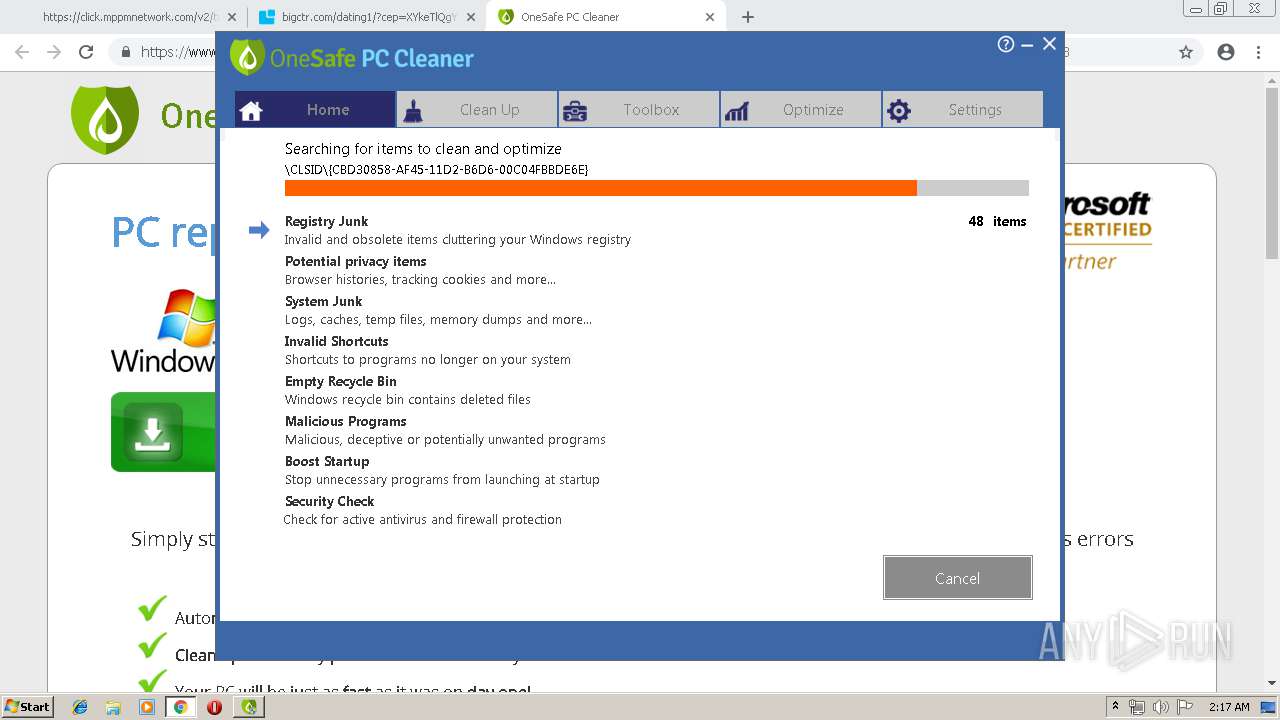Open the Home tab in OneSafe PC Cleaner
Screen dimensions: 1280x720
[315, 110]
